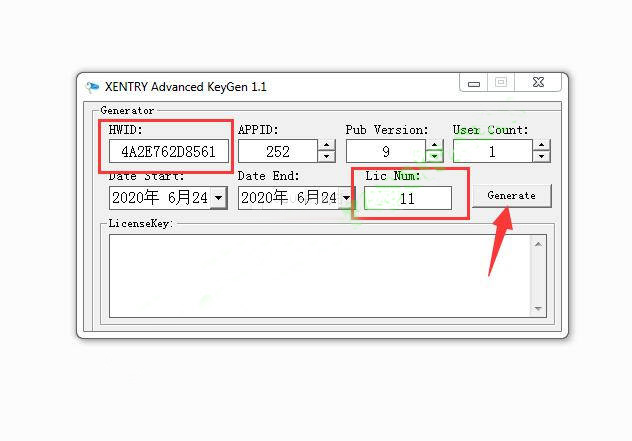
Task: Click the APPID value field
Action: tap(278, 151)
